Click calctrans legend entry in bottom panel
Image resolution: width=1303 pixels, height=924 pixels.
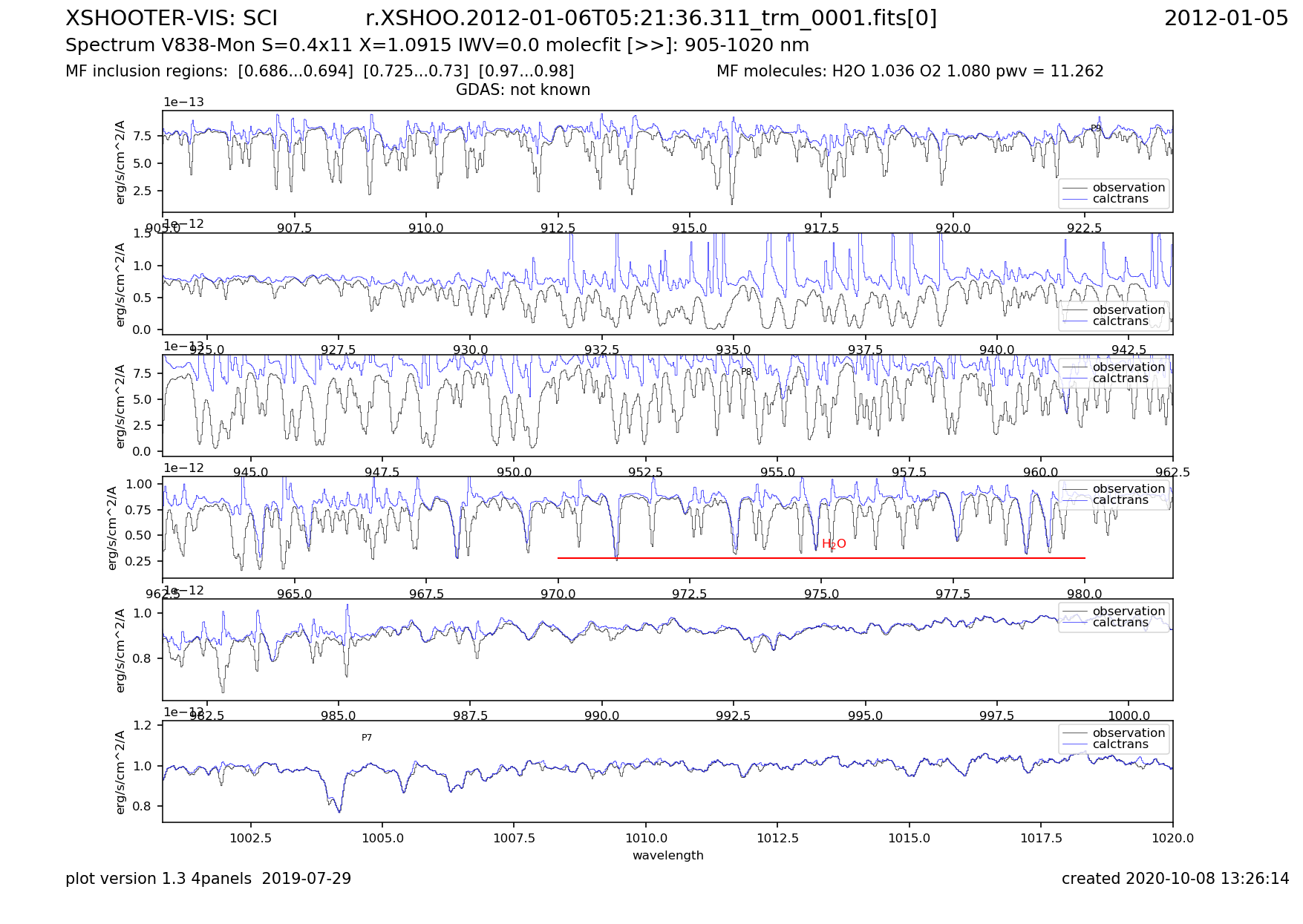(x=1120, y=744)
